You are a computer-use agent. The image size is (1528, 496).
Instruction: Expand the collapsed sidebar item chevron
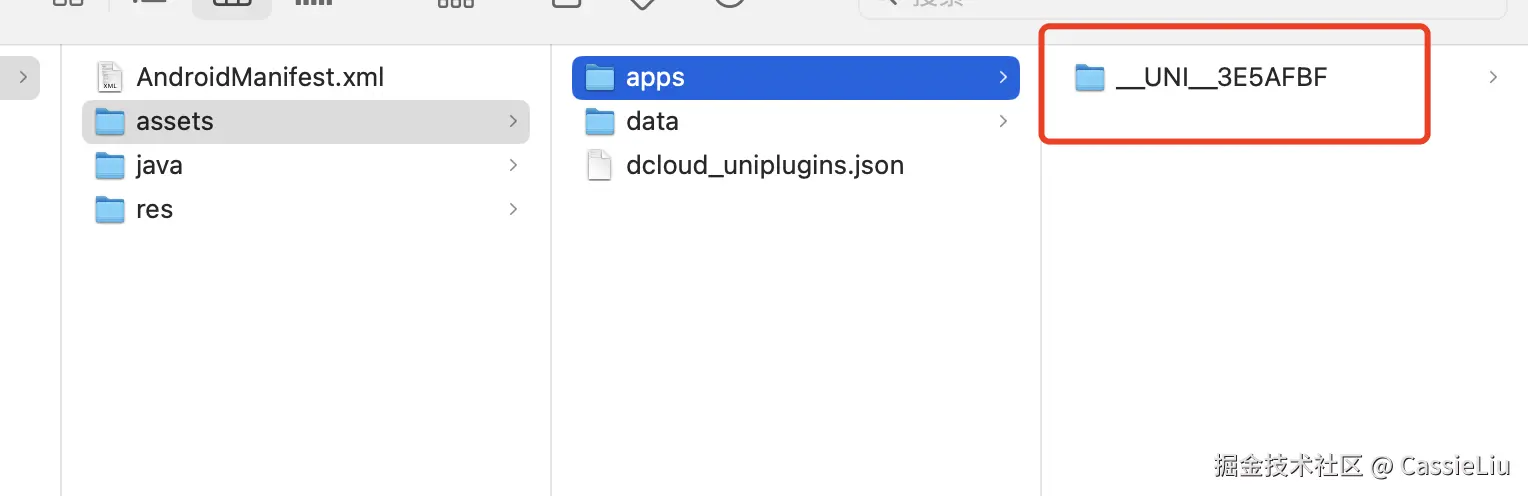click(x=22, y=77)
